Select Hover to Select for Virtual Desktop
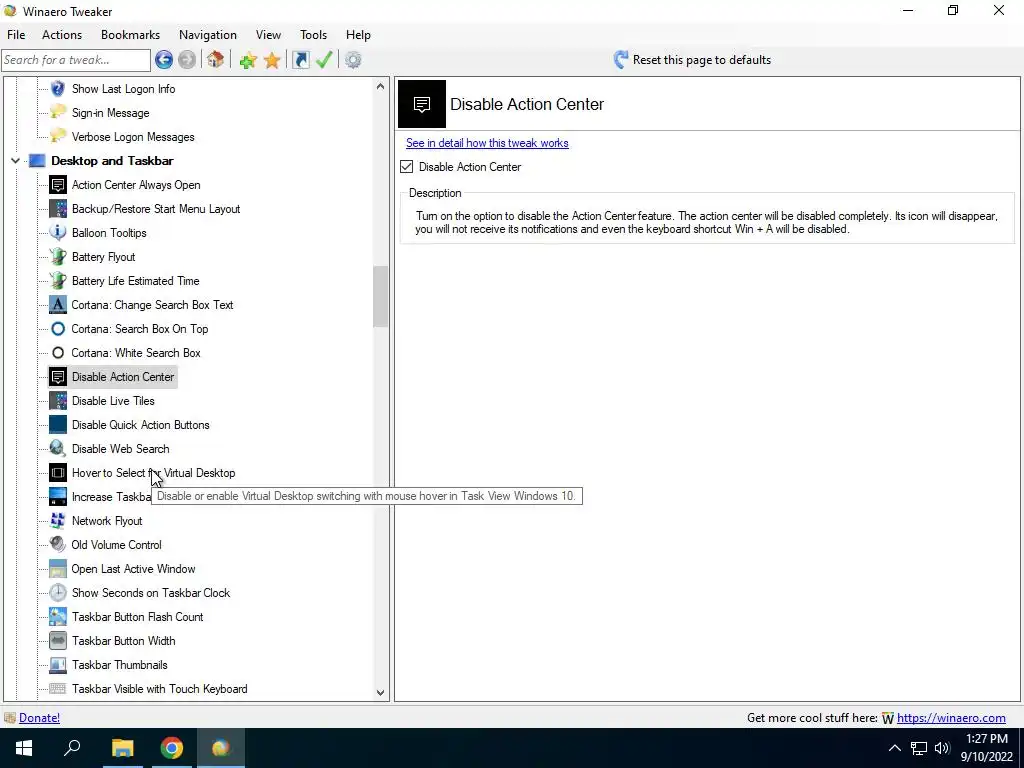This screenshot has height=768, width=1024. 153,473
